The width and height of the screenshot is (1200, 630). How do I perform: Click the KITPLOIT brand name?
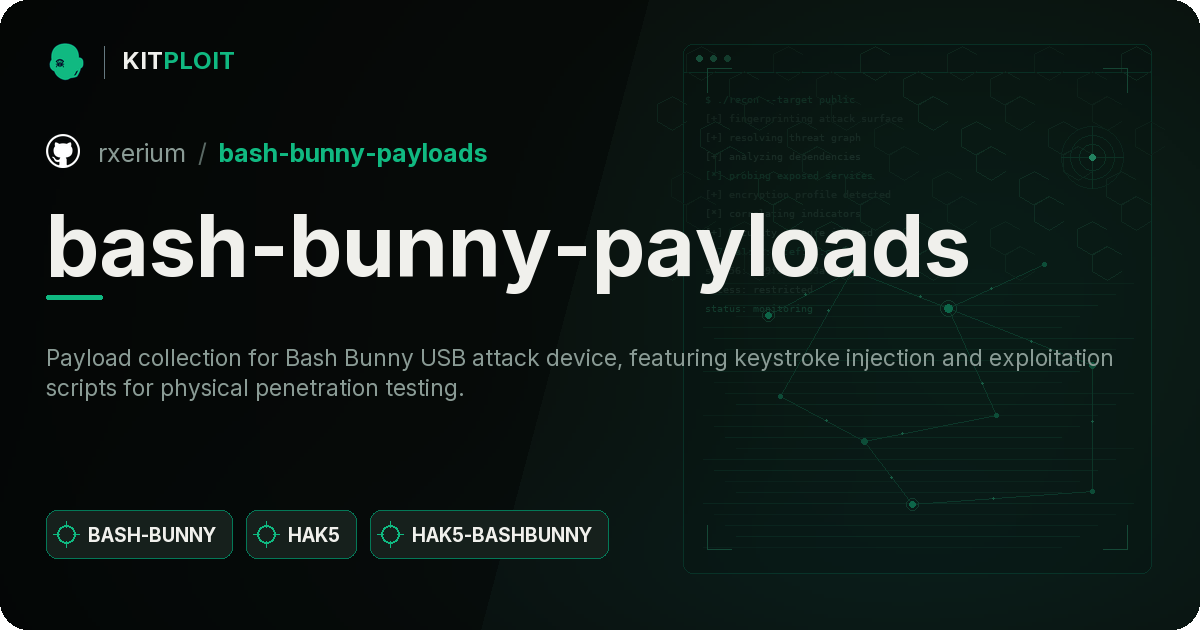[x=178, y=61]
